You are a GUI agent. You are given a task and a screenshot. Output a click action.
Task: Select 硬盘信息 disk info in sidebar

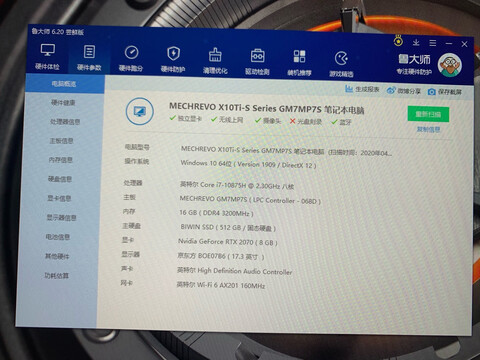[60, 179]
